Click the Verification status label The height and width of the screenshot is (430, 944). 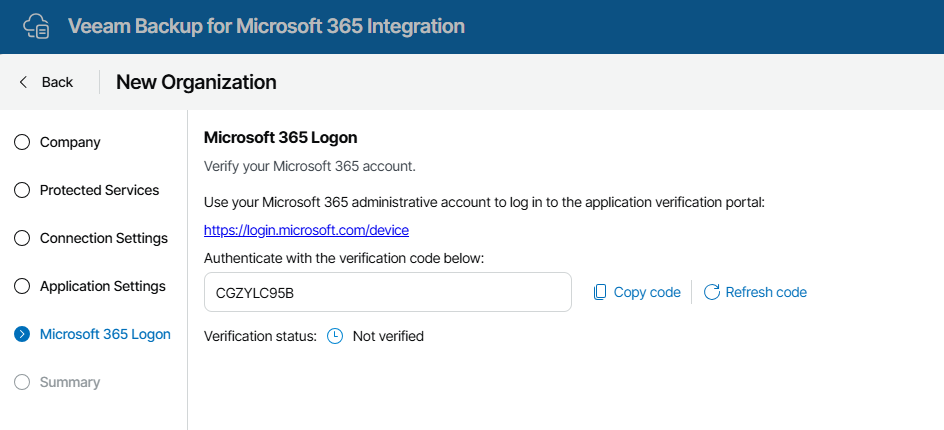260,336
